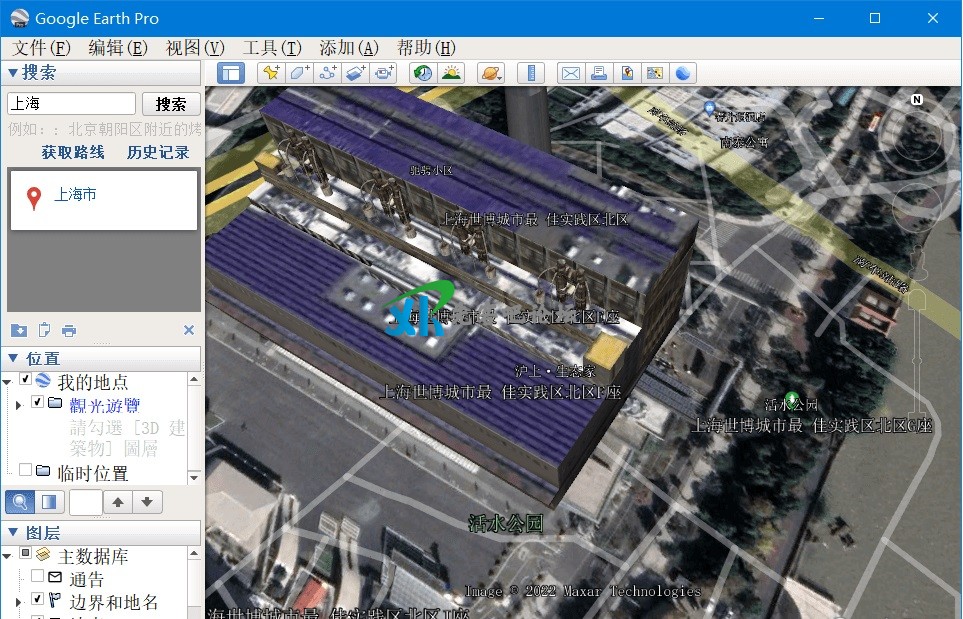Select the Add Path tool
The image size is (963, 619).
click(327, 73)
